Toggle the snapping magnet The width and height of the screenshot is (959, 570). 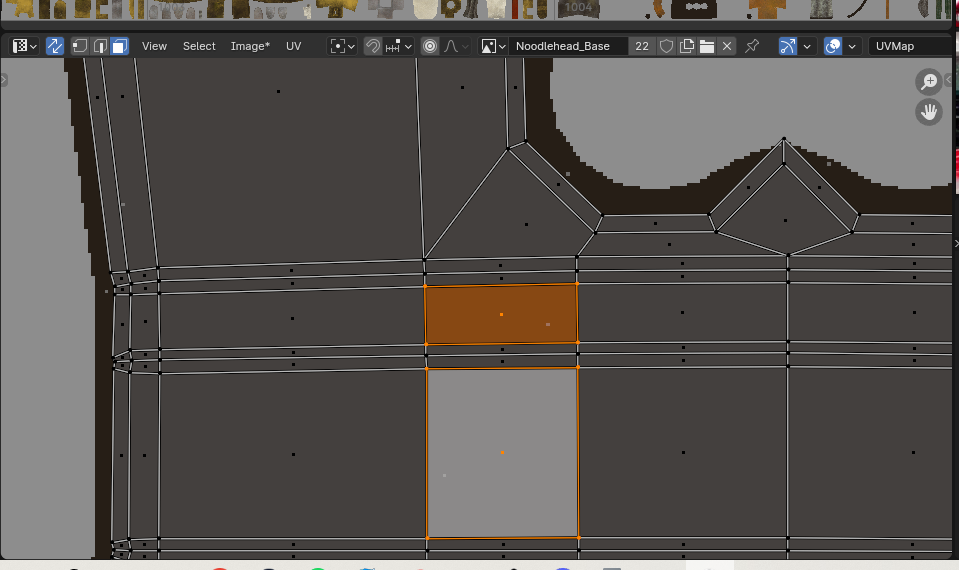coord(373,46)
